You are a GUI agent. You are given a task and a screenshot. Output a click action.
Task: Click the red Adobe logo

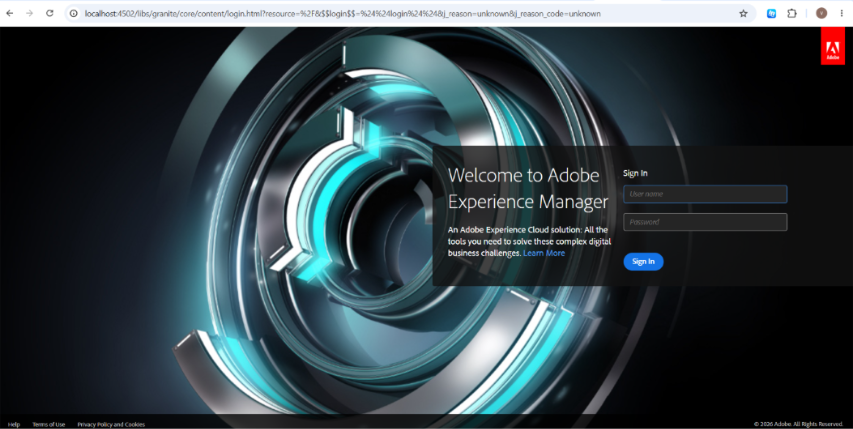click(x=833, y=46)
